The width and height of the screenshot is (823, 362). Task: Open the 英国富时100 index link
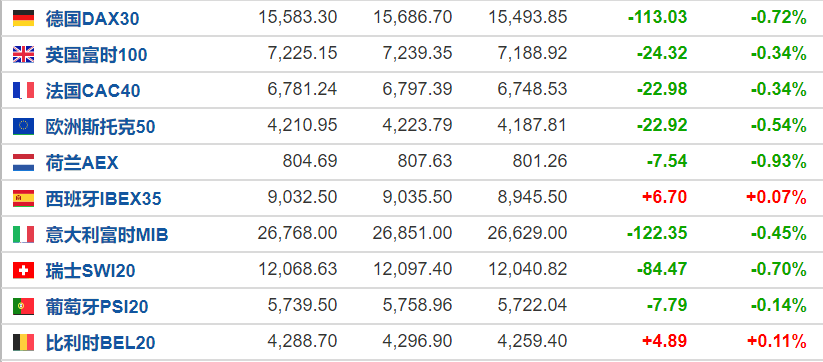coord(96,55)
